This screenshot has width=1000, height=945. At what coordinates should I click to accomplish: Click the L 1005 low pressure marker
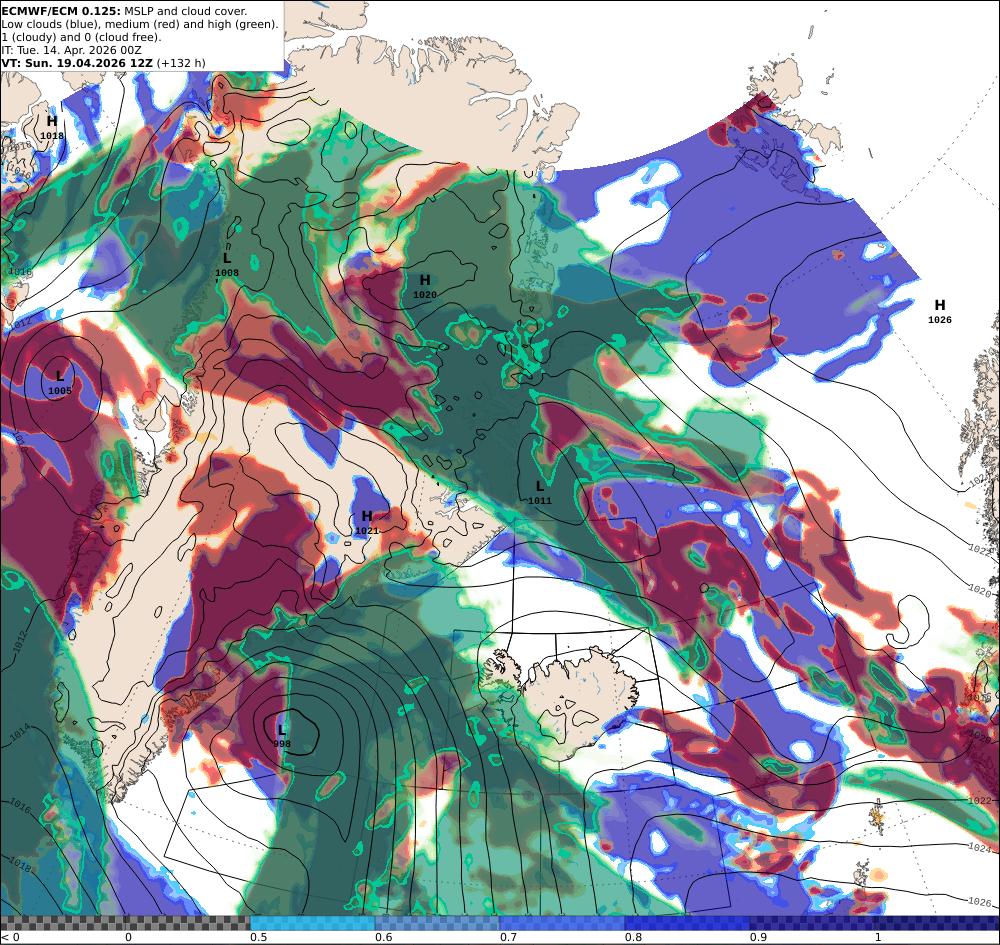(x=60, y=383)
